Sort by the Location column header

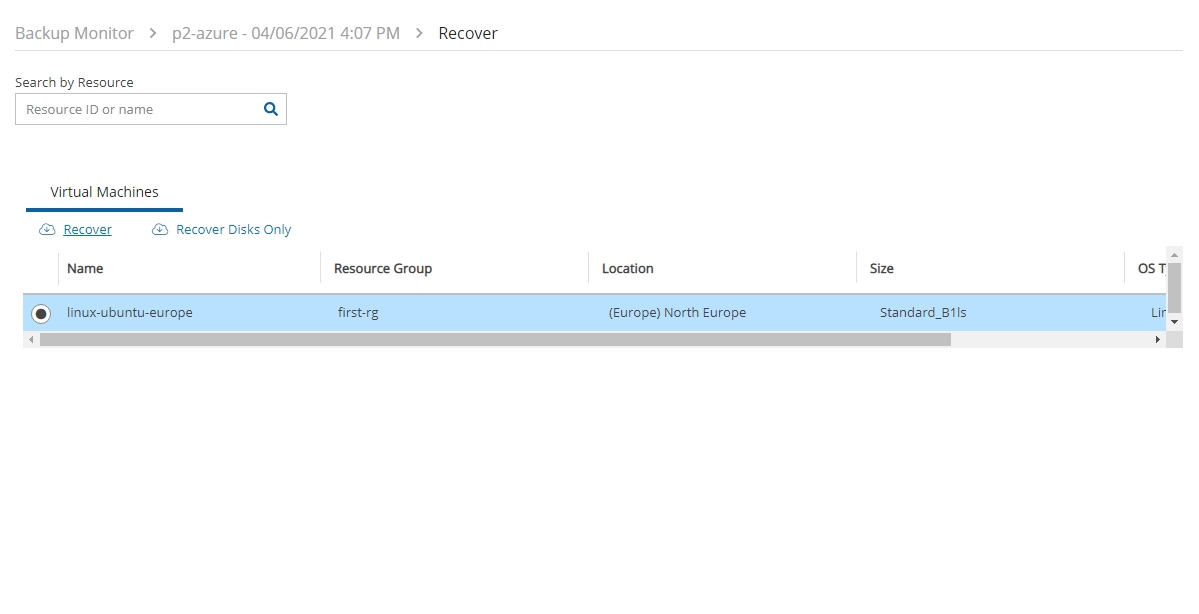[627, 269]
